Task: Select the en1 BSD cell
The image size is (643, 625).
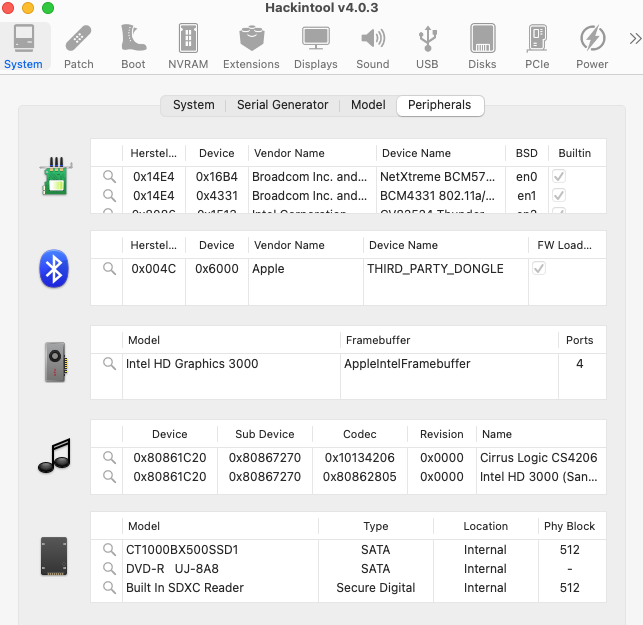Action: [x=527, y=196]
